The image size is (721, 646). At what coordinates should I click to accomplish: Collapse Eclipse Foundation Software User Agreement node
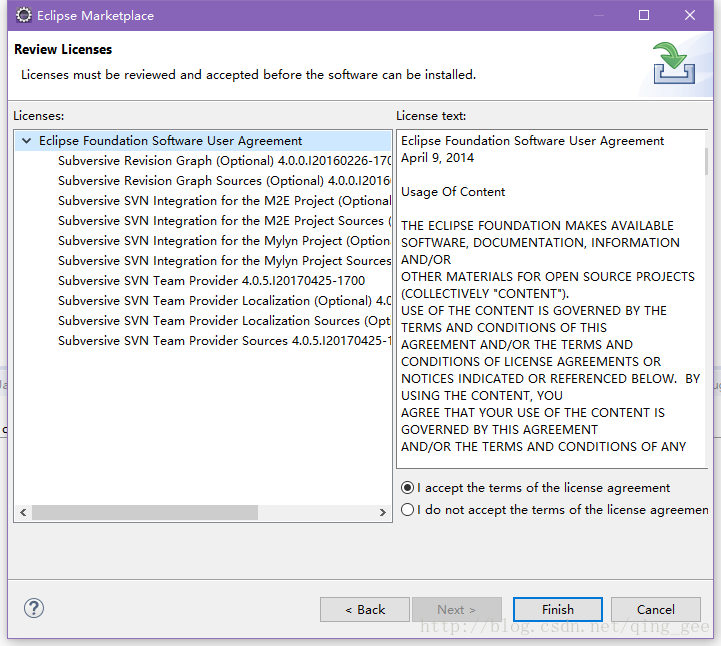27,141
